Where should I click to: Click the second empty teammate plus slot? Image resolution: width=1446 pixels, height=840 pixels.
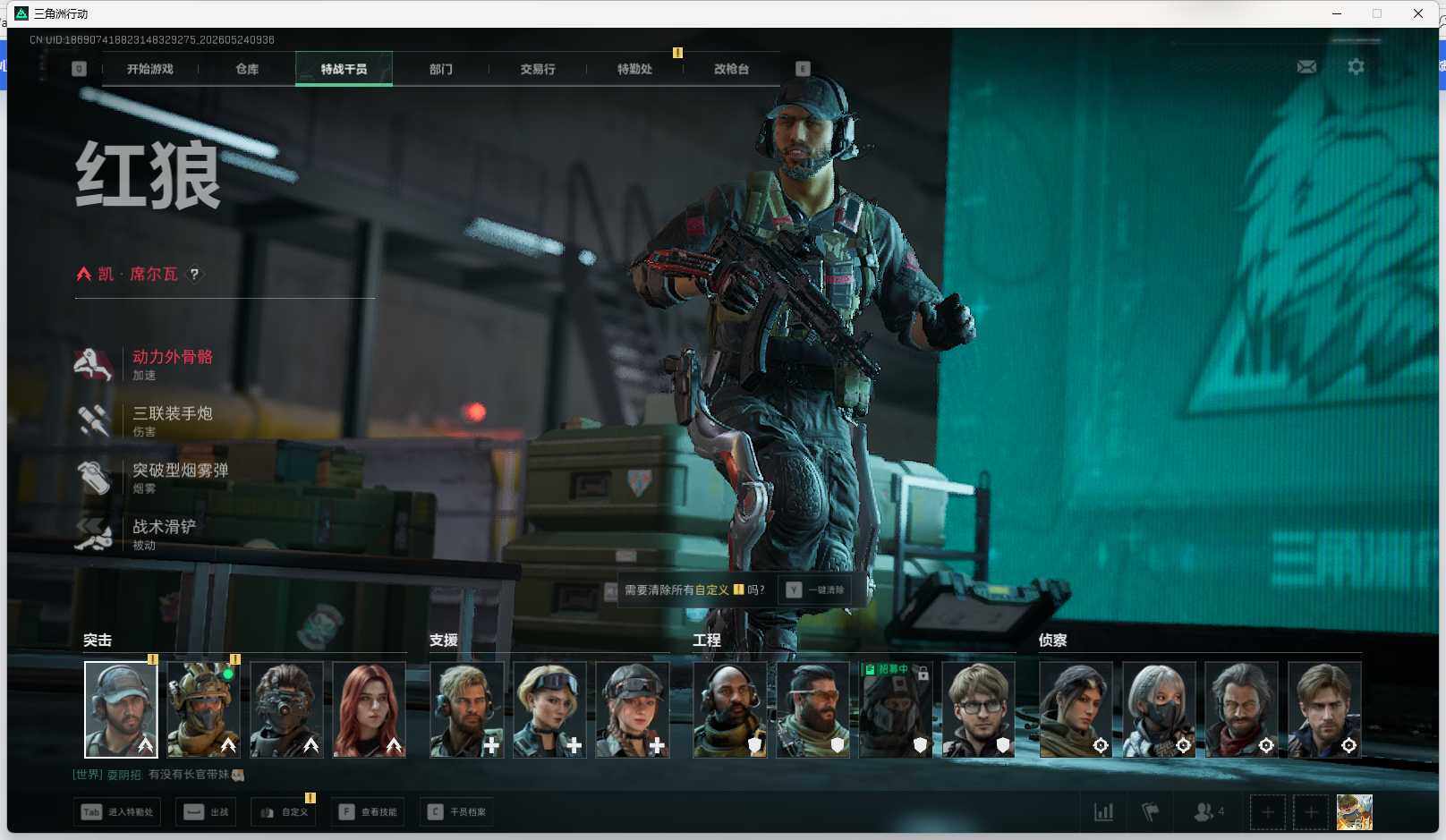coord(1311,812)
